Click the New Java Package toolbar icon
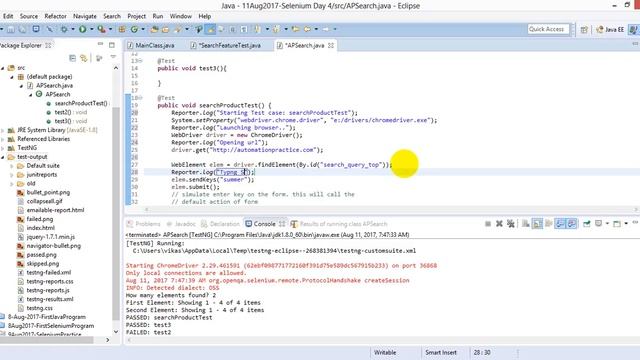The width and height of the screenshot is (640, 360). pos(122,29)
